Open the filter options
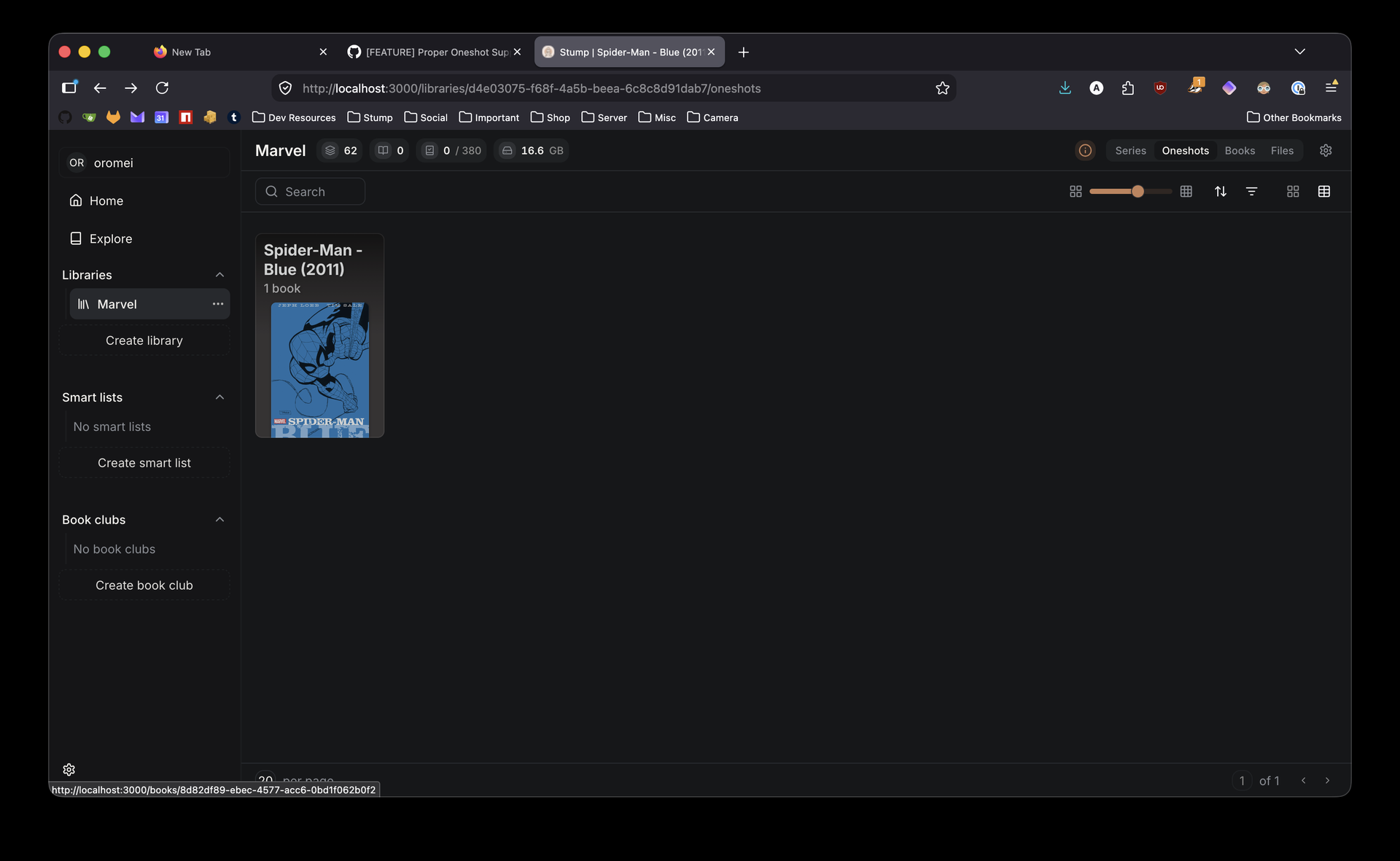The image size is (1400, 861). pyautogui.click(x=1252, y=191)
